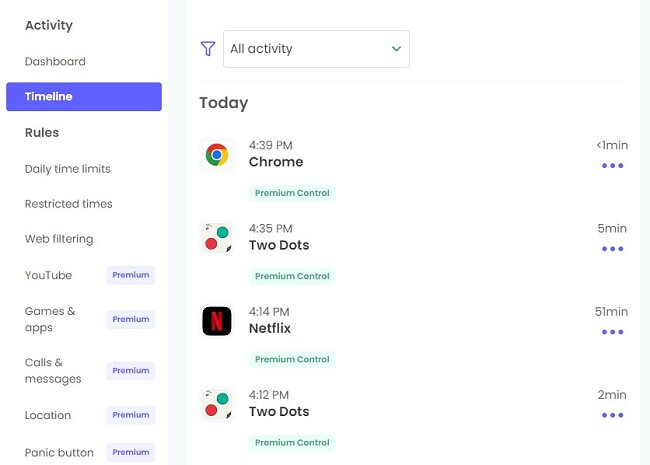Open Games & apps section

(x=50, y=319)
